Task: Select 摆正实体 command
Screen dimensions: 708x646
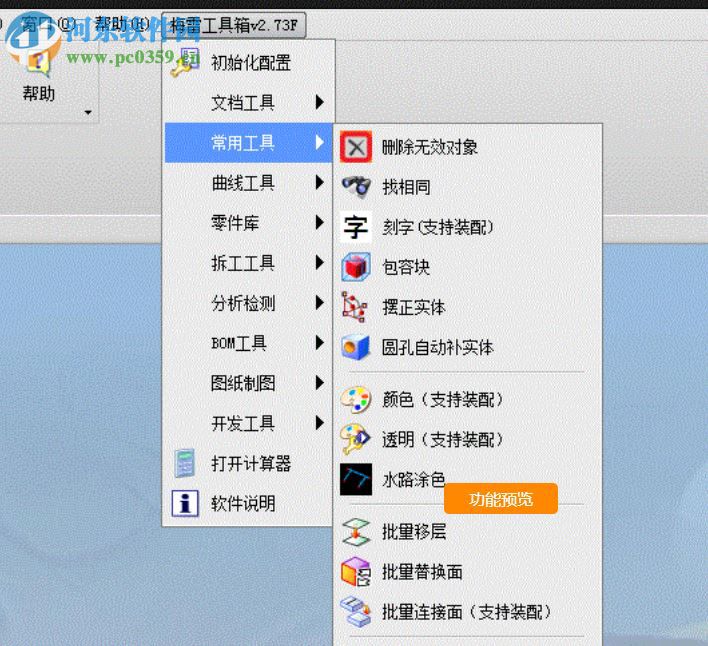Action: (x=468, y=307)
